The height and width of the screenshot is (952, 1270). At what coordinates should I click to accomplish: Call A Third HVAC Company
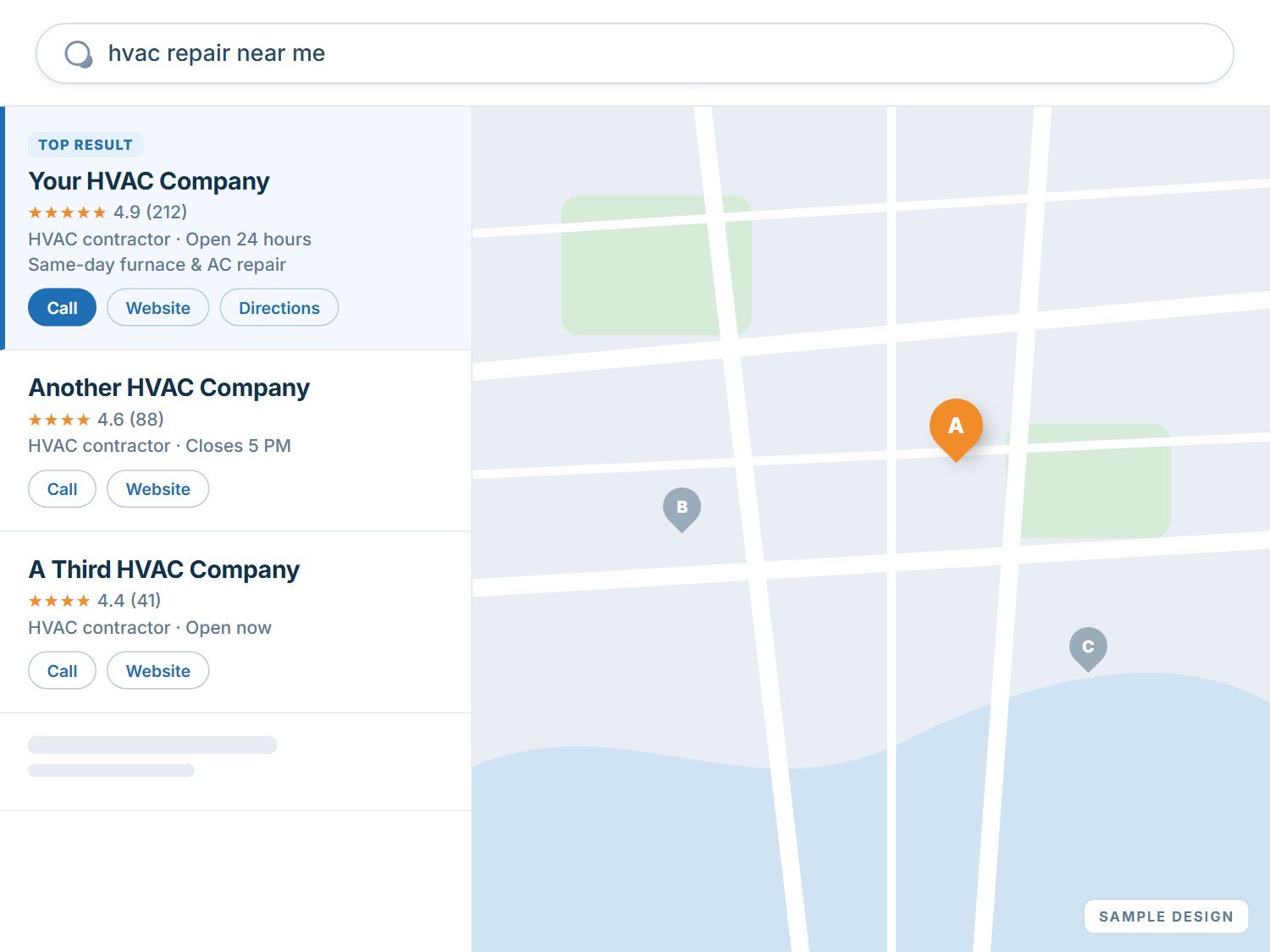pos(62,670)
